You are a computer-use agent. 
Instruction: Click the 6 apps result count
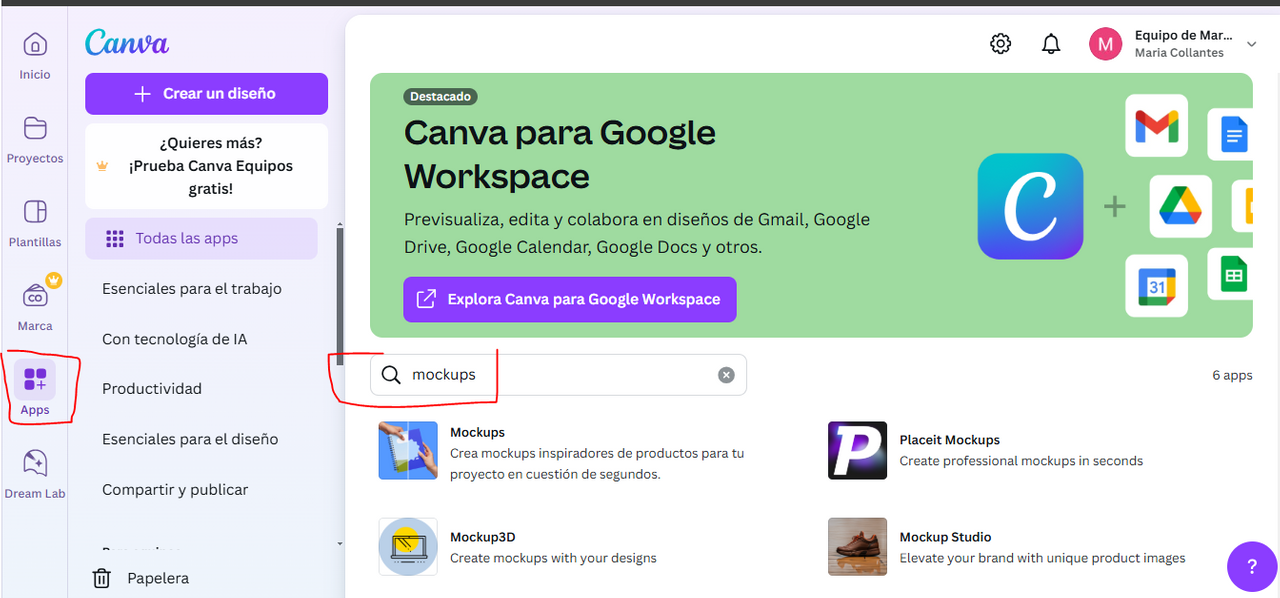[x=1232, y=375]
